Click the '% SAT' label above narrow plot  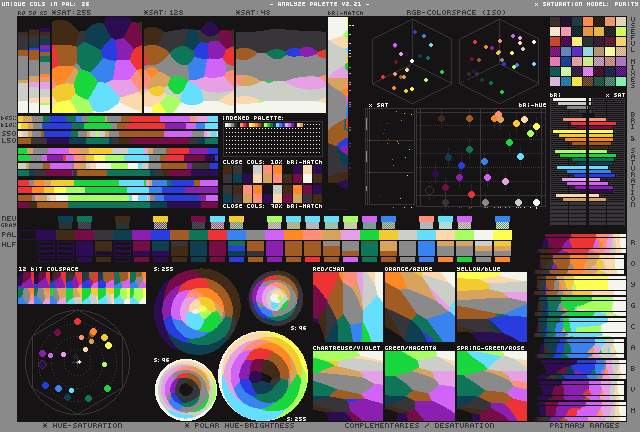pyautogui.click(x=378, y=105)
